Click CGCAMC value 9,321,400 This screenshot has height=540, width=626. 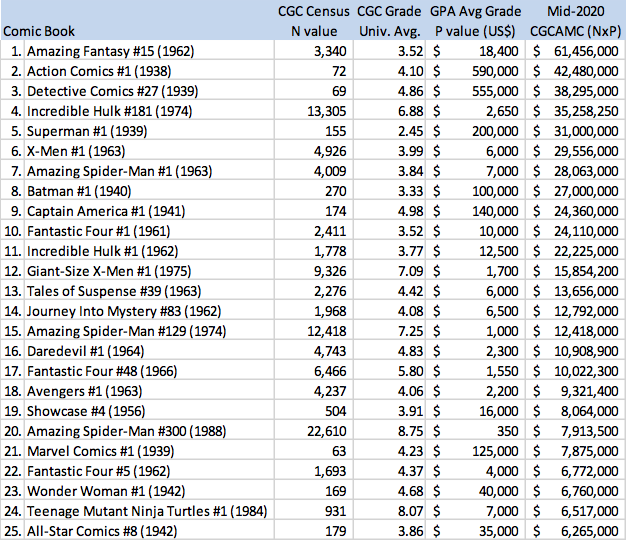pyautogui.click(x=590, y=391)
